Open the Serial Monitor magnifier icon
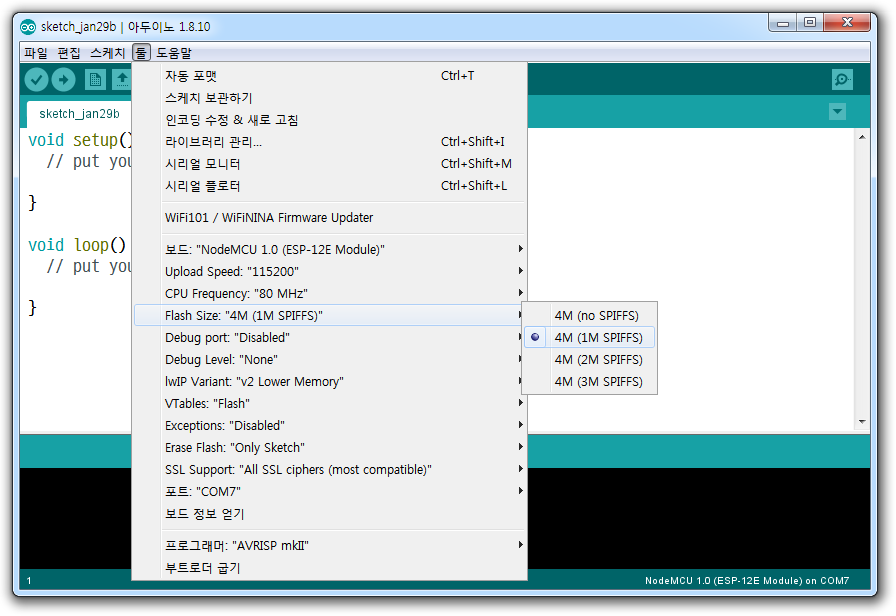Viewport: 896px width, 616px height. (842, 79)
